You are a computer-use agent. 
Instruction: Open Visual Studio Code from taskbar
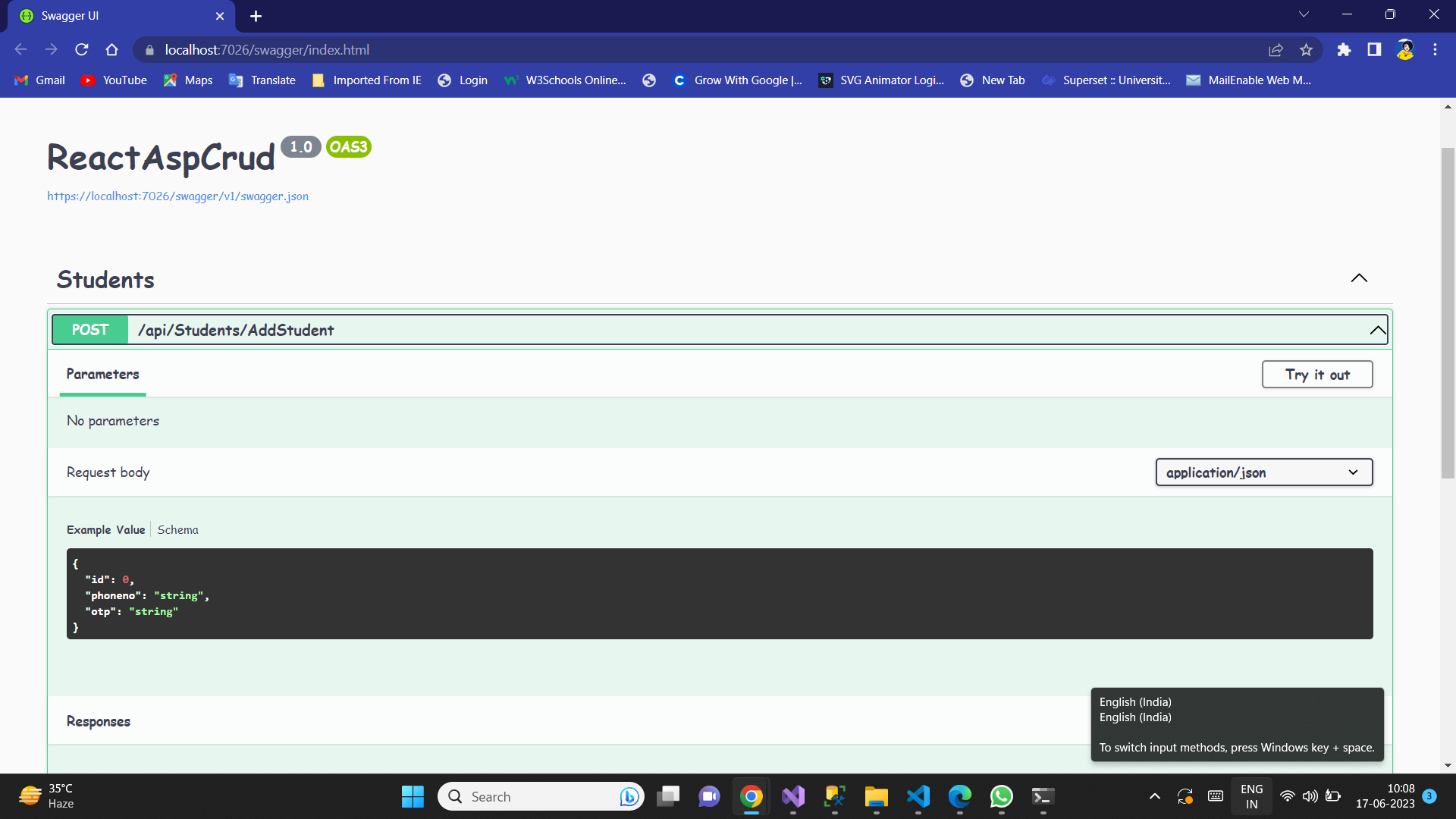[x=918, y=796]
